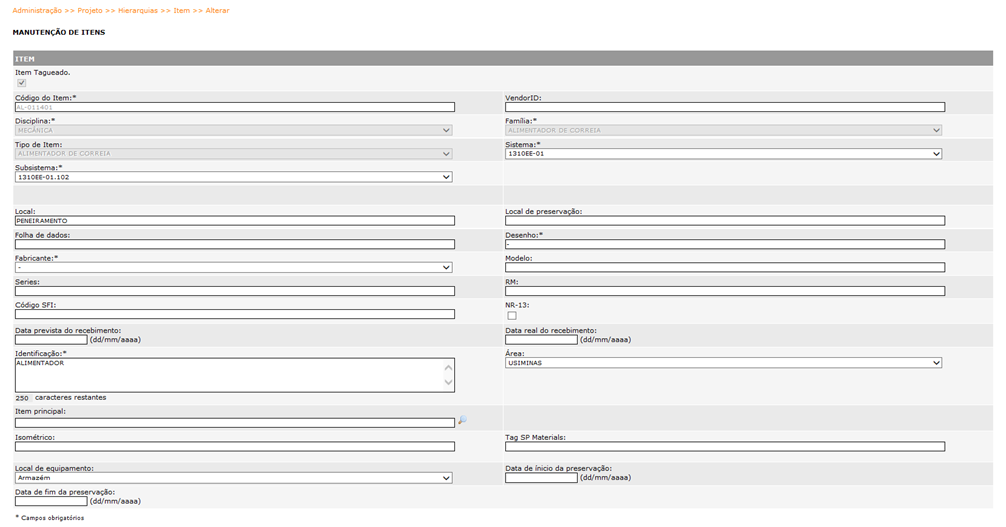The height and width of the screenshot is (527, 1006).
Task: Expand the Subsistema dropdown
Action: [x=234, y=177]
